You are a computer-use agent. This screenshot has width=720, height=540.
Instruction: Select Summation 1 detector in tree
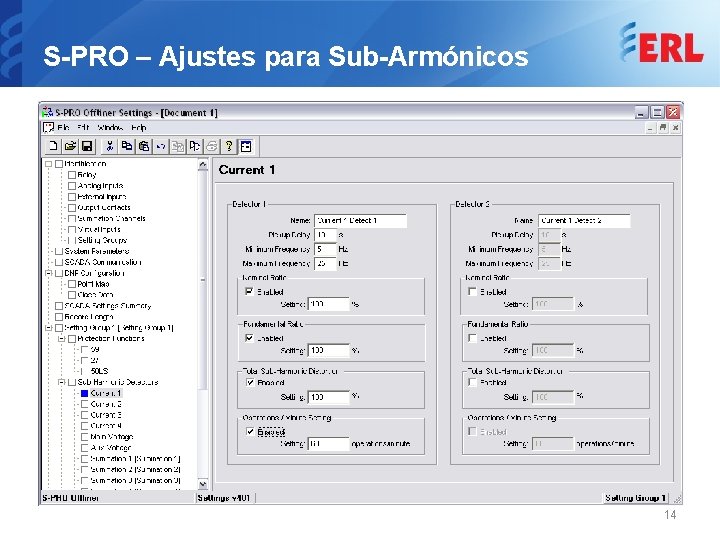pyautogui.click(x=135, y=459)
